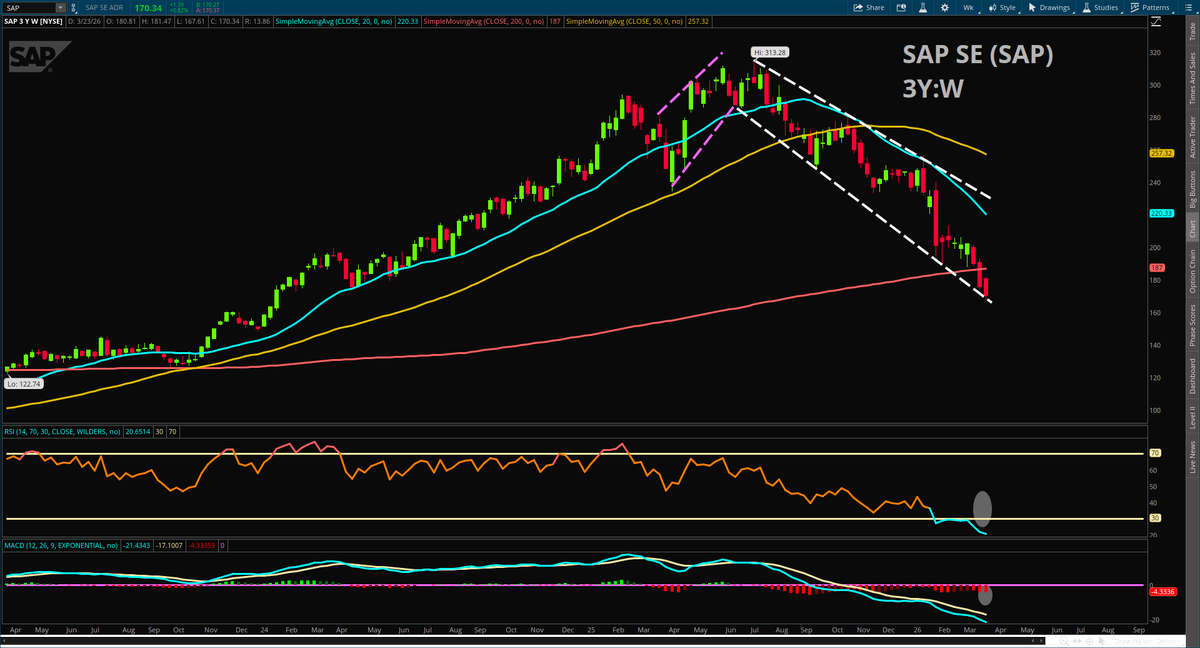Click the 220.33 cyan price axis bubble
Screen dimensions: 1200x648
point(1160,213)
